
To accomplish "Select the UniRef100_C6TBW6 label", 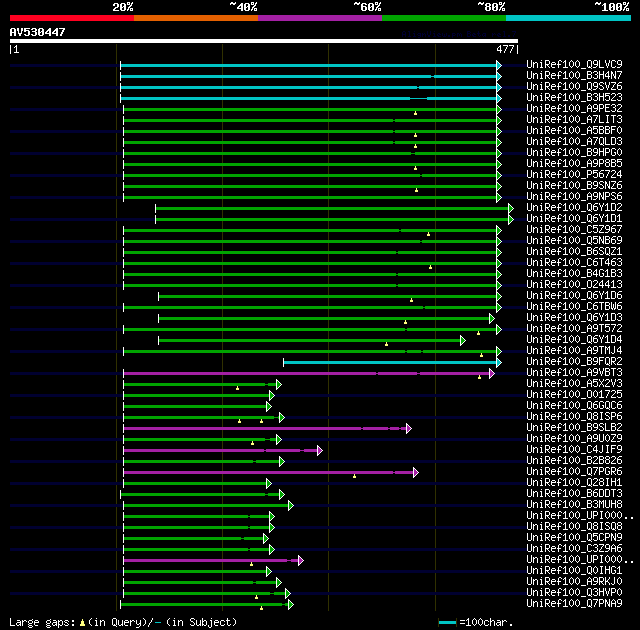I will point(574,306).
